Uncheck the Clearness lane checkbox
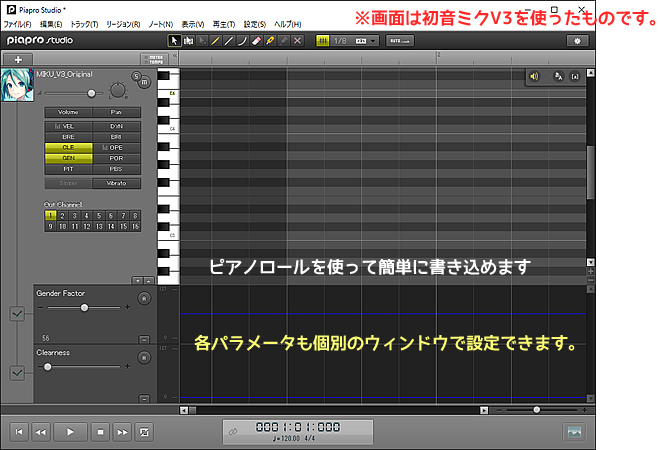This screenshot has height=450, width=660. [17, 373]
